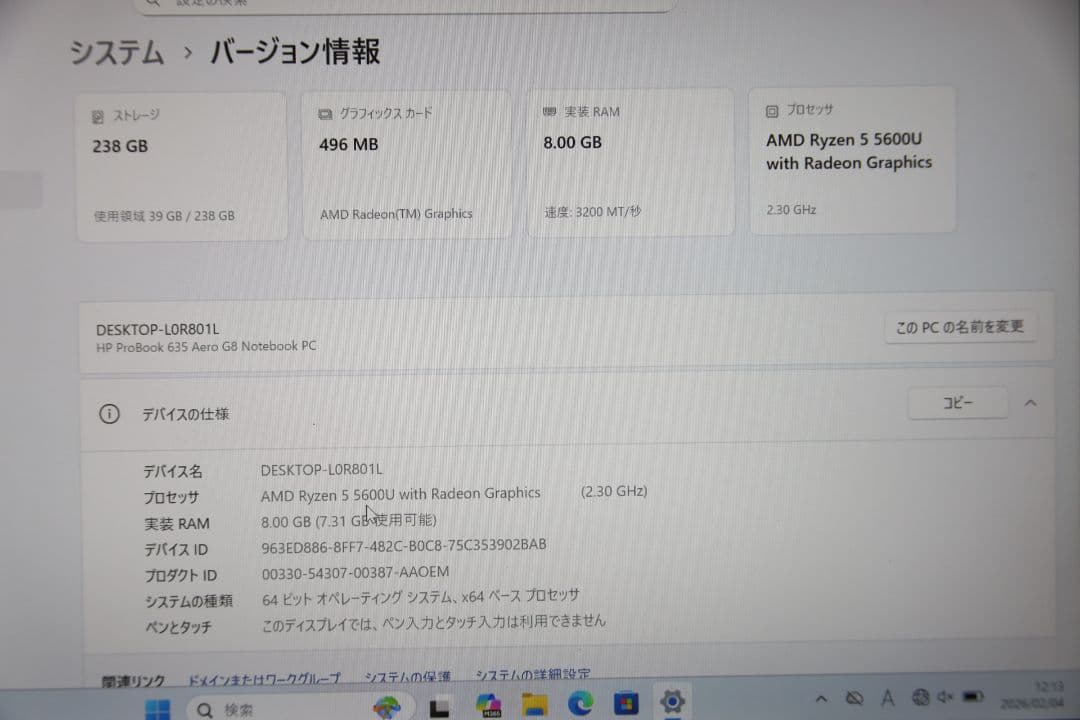Click the Settings gear taskbar icon

point(672,701)
